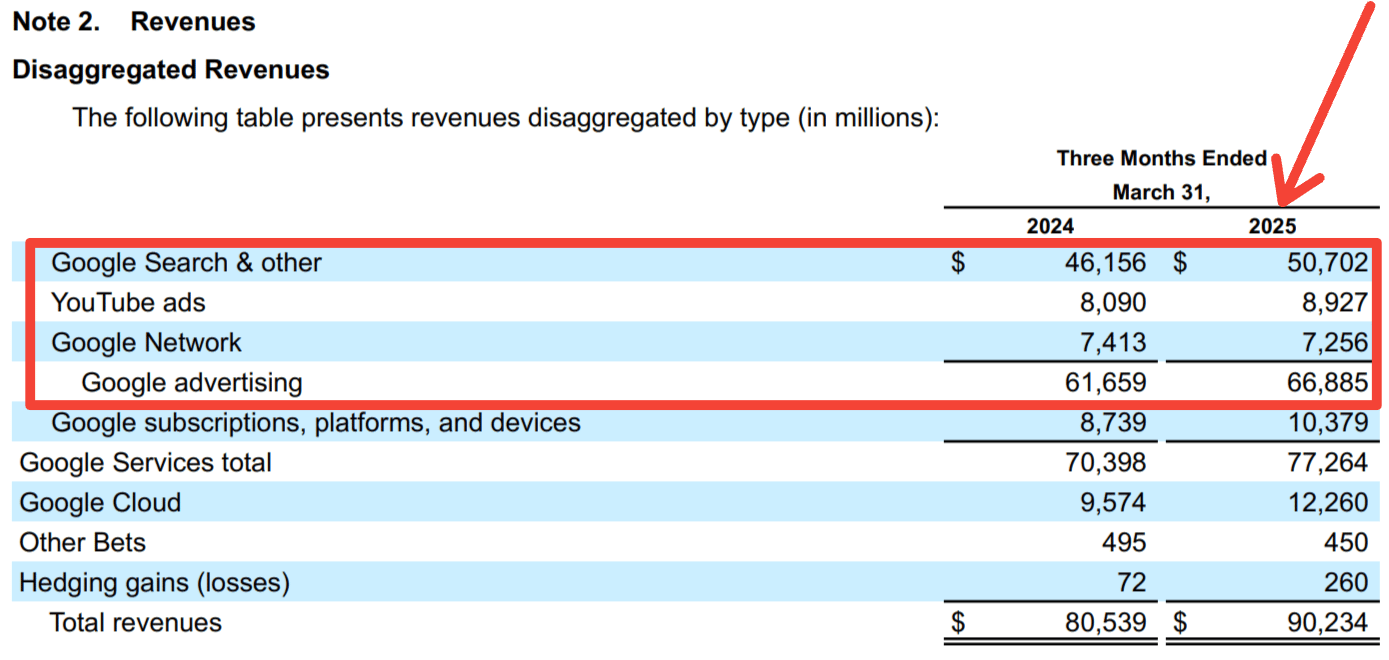This screenshot has width=1389, height=660.
Task: Click the sentence introducing the disaggregated revenues table
Action: point(506,118)
